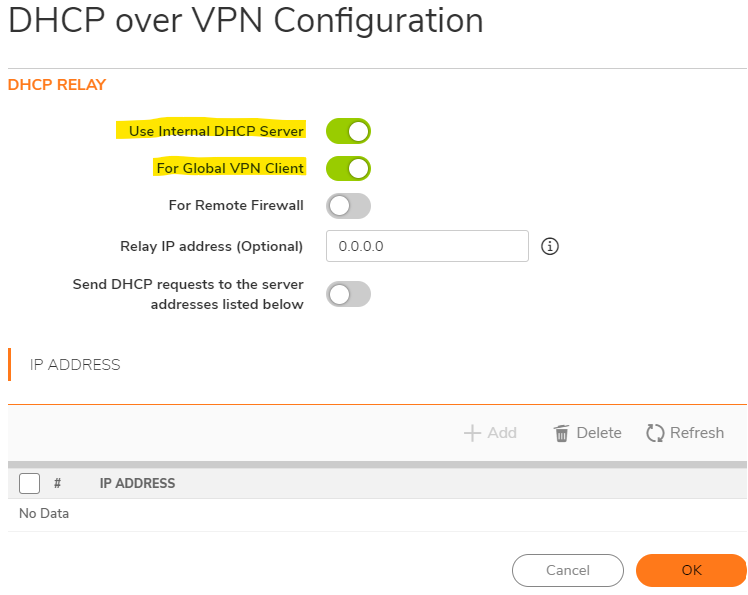Focus the Relay IP address input field
This screenshot has width=748, height=595.
point(427,246)
